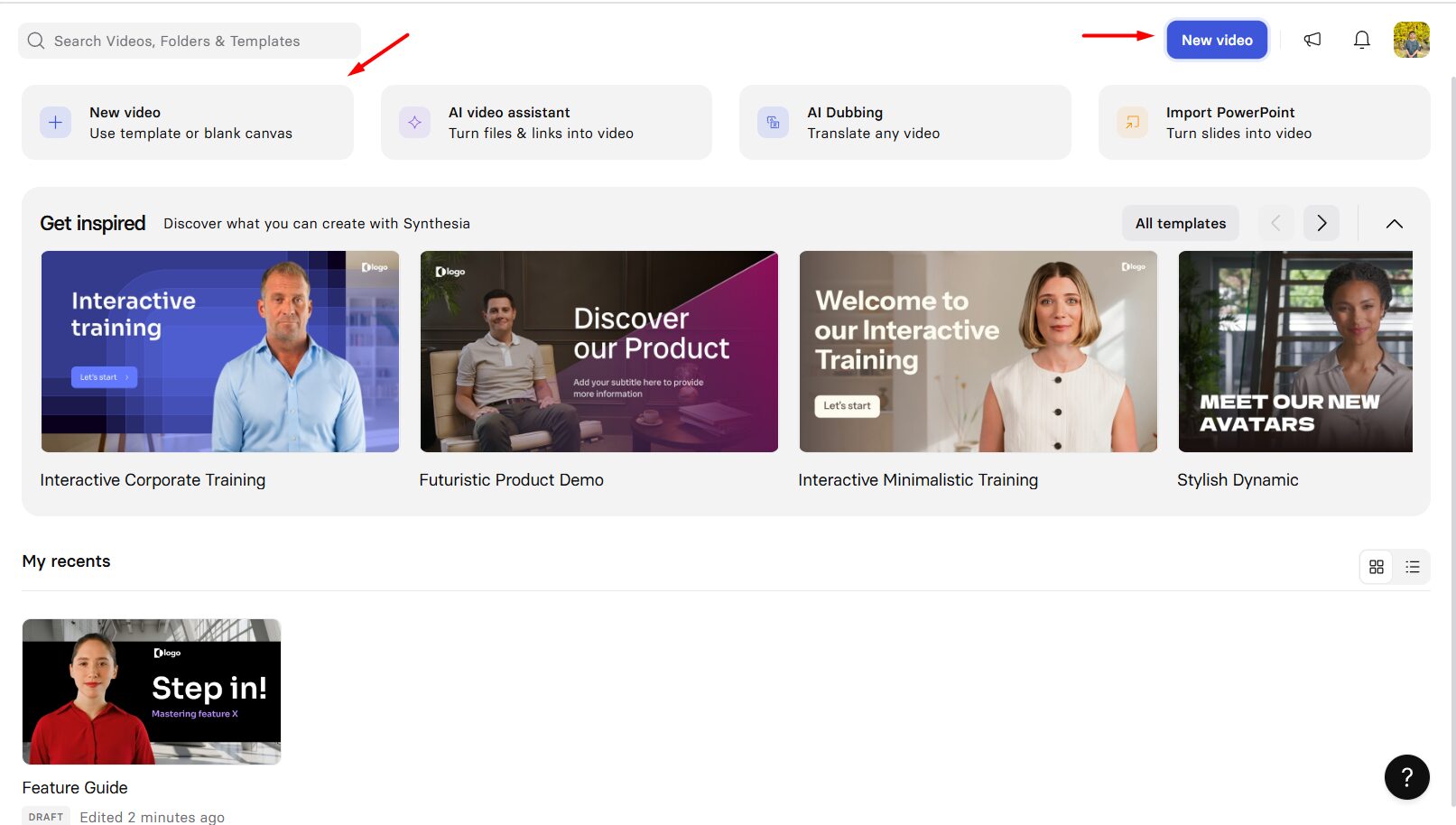1456x825 pixels.
Task: Open the notifications bell
Action: click(1362, 40)
